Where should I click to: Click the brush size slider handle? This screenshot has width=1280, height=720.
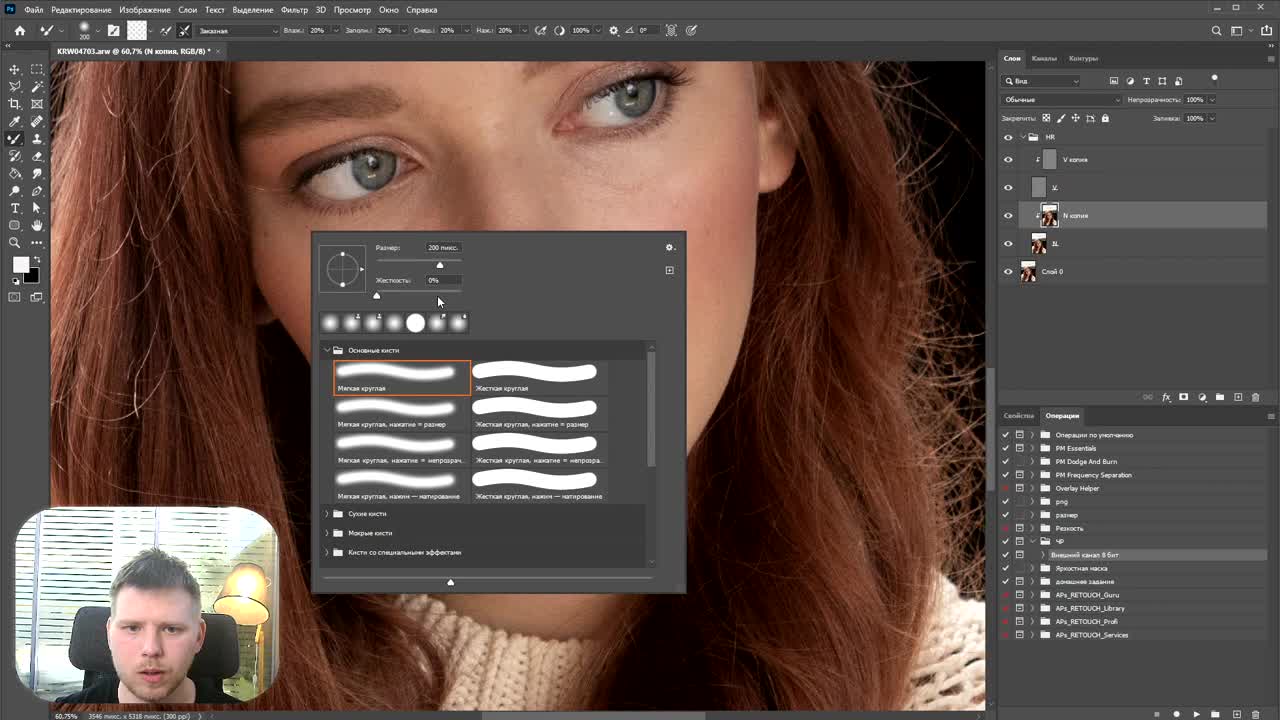(439, 265)
